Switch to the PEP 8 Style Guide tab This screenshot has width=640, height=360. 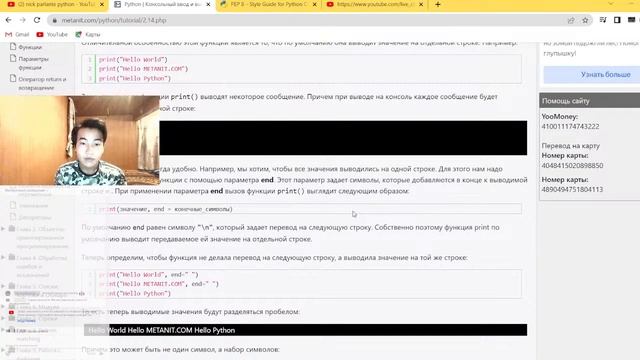(x=269, y=4)
